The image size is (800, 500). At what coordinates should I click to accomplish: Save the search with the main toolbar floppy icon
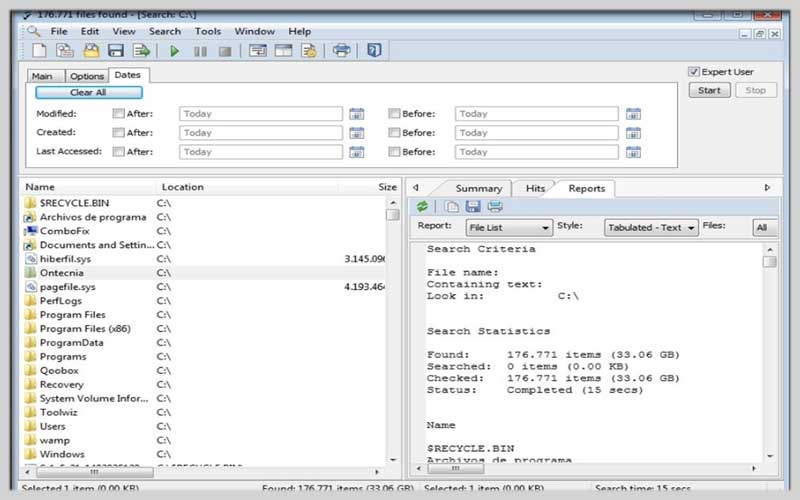[116, 51]
